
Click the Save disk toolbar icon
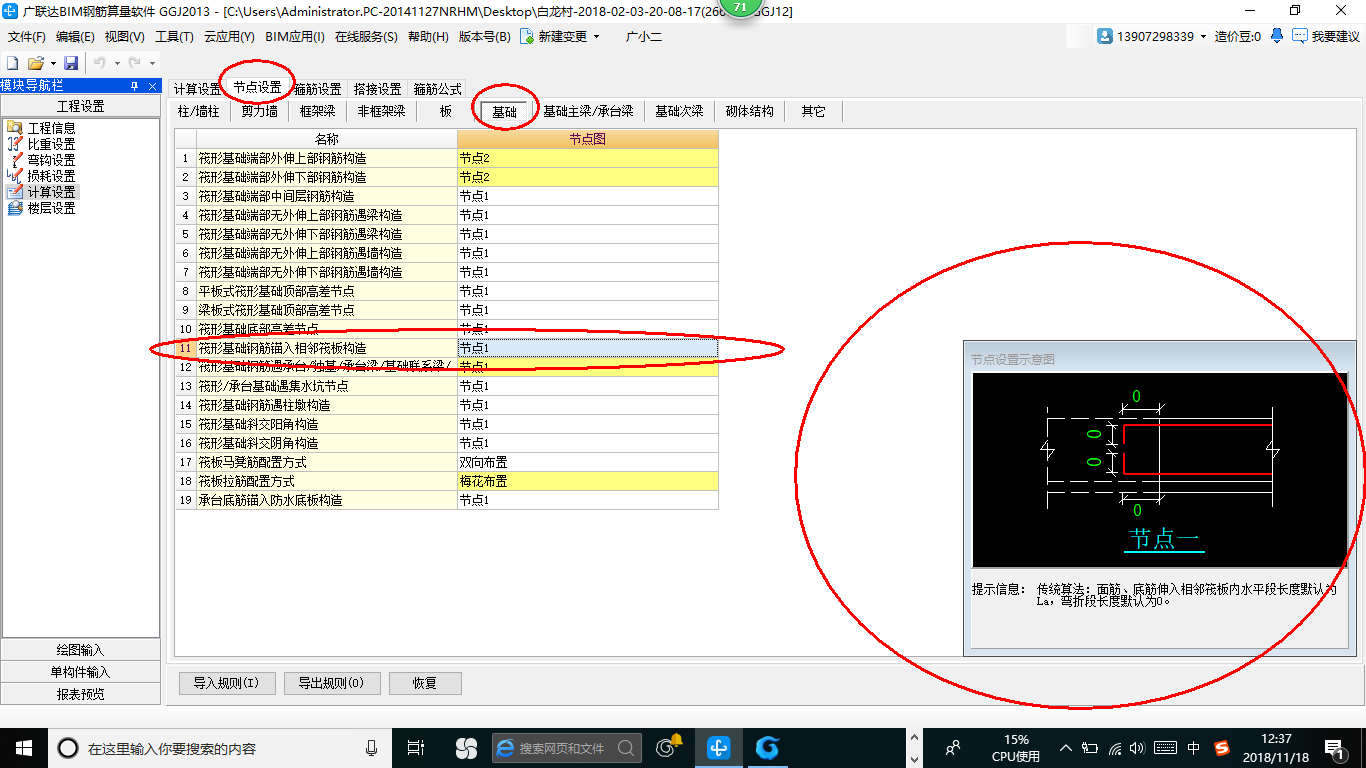click(71, 63)
